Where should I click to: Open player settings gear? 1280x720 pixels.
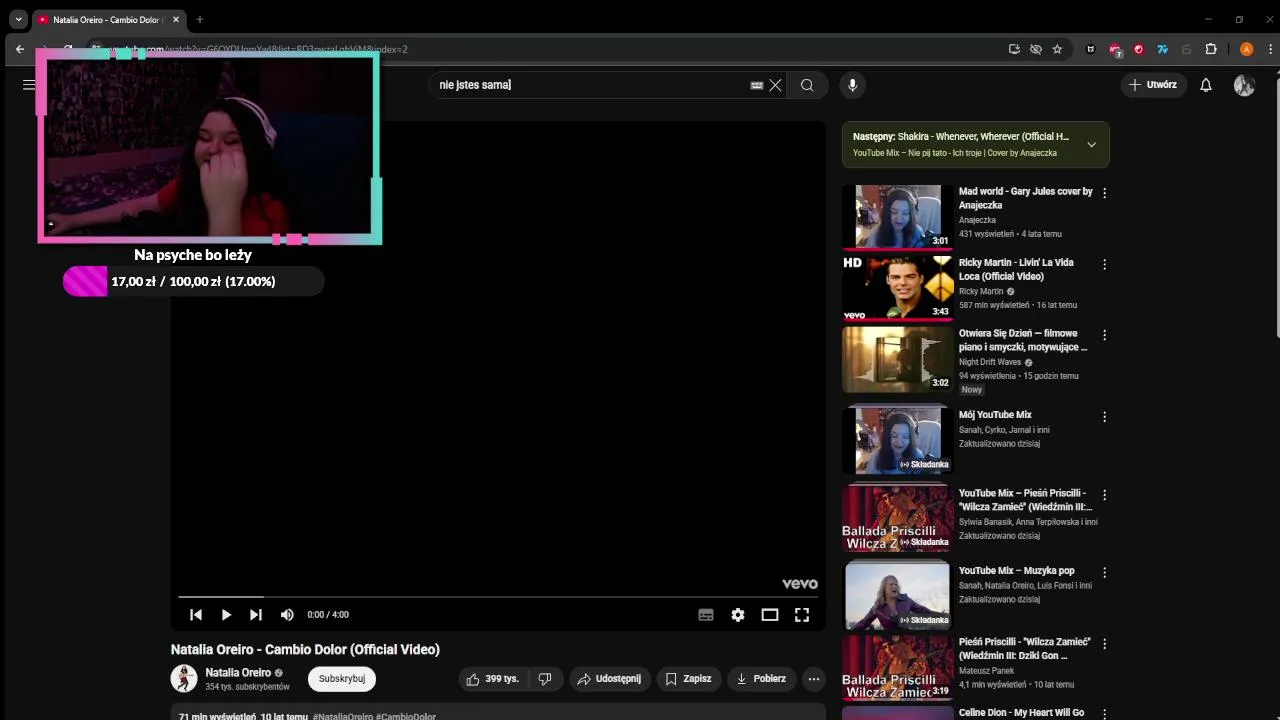tap(738, 615)
